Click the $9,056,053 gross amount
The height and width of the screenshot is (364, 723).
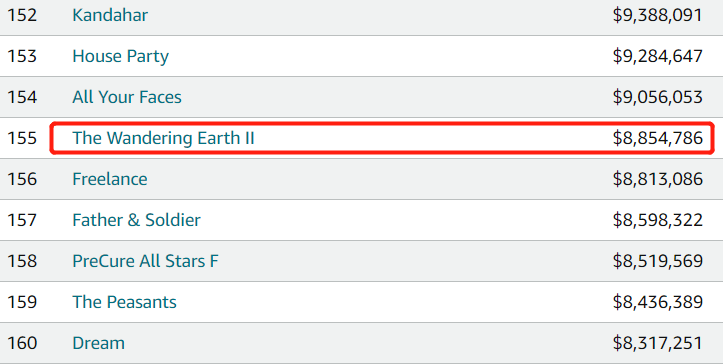tap(658, 97)
